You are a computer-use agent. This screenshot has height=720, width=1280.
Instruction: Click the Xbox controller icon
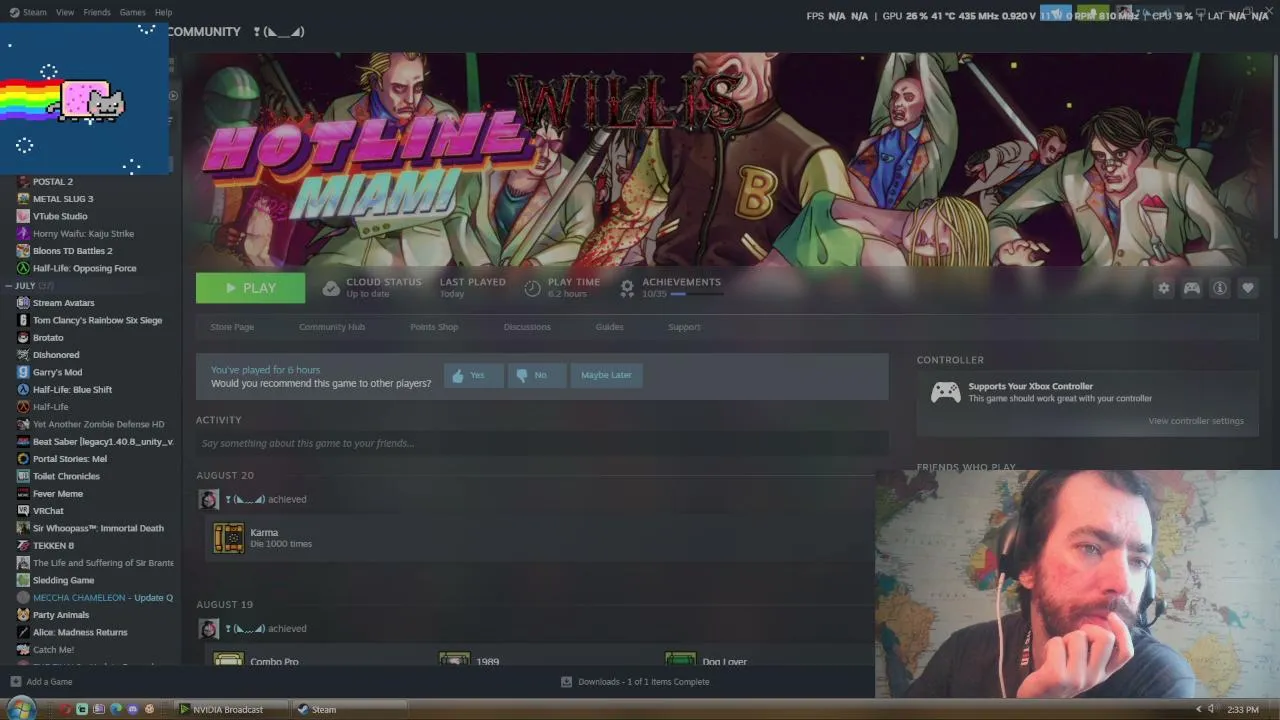(946, 392)
